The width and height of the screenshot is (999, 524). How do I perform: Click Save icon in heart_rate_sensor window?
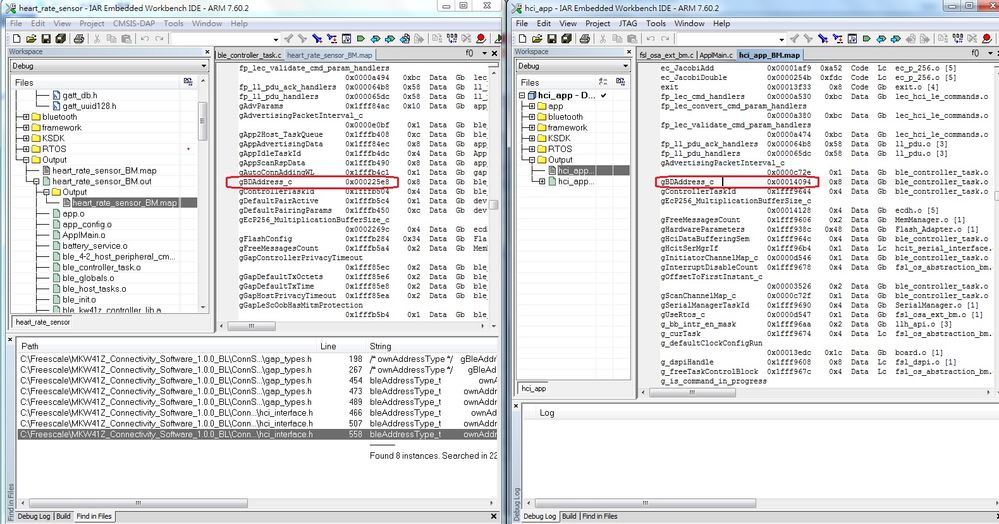coord(46,39)
